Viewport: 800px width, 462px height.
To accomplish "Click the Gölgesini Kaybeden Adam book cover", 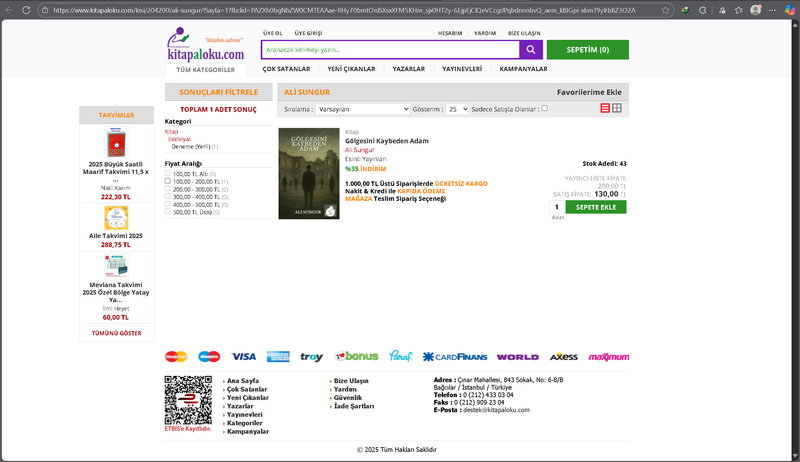I will [308, 173].
